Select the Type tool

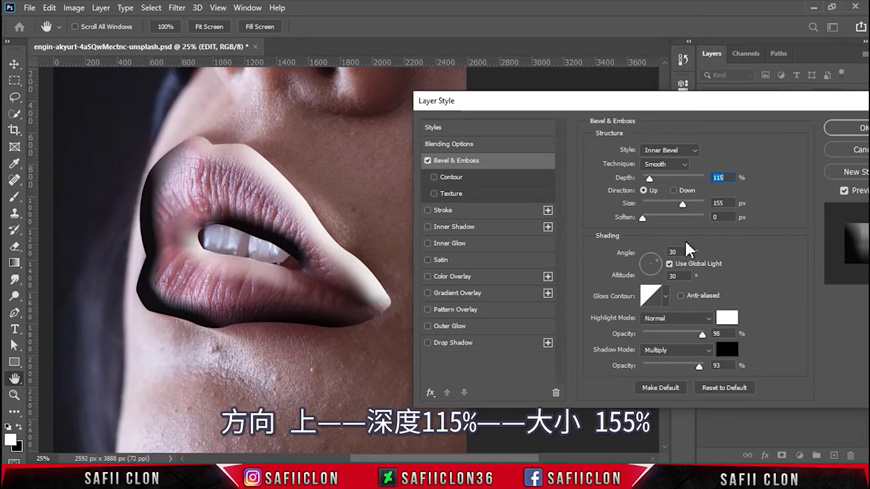coord(14,329)
